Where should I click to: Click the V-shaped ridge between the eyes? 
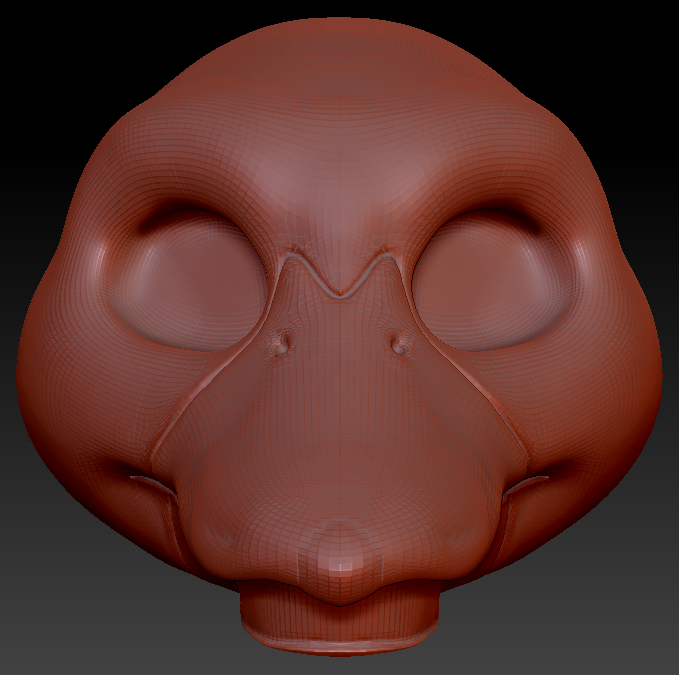point(340,274)
